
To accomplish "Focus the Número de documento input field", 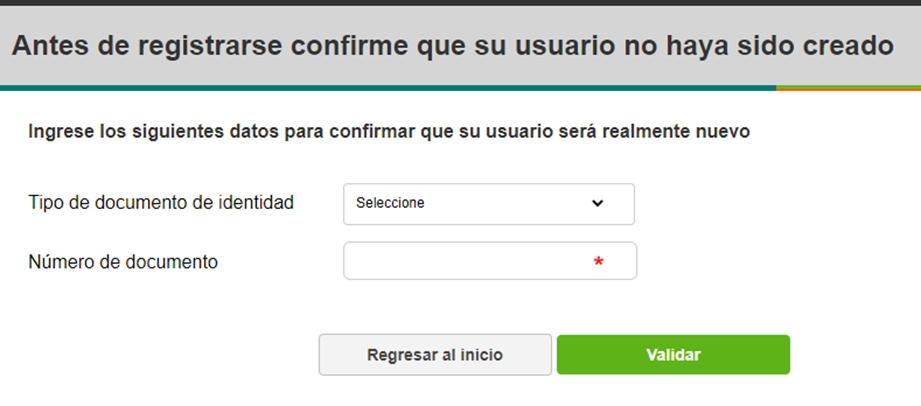I will click(490, 261).
